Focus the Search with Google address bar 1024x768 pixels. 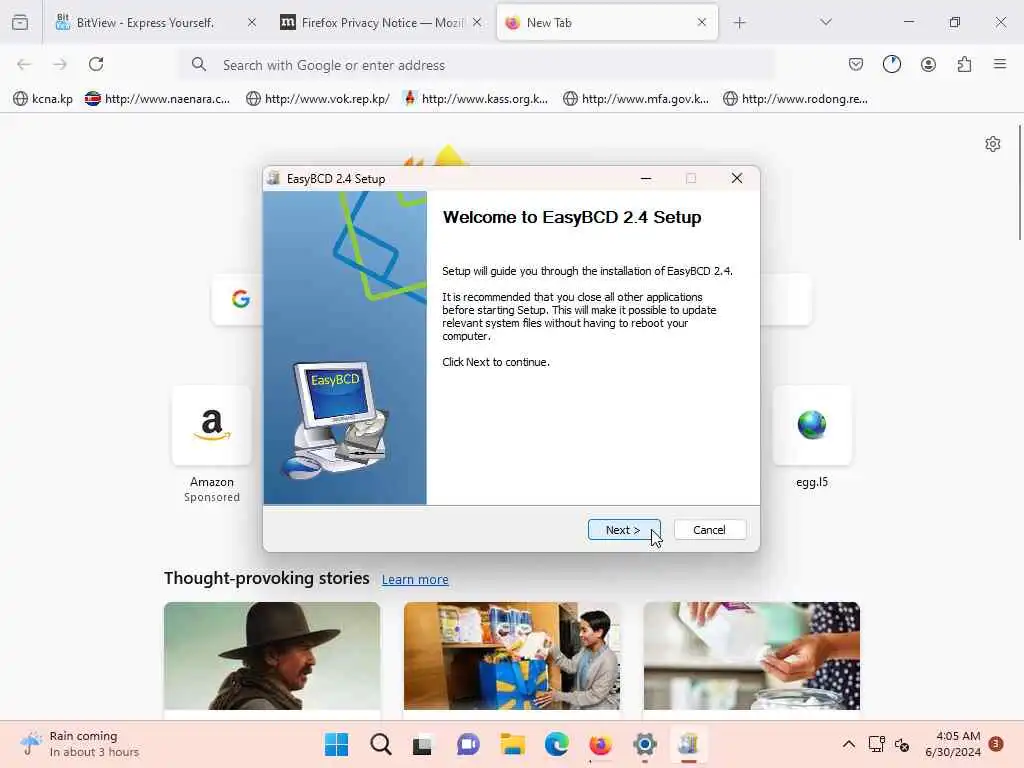[x=477, y=65]
